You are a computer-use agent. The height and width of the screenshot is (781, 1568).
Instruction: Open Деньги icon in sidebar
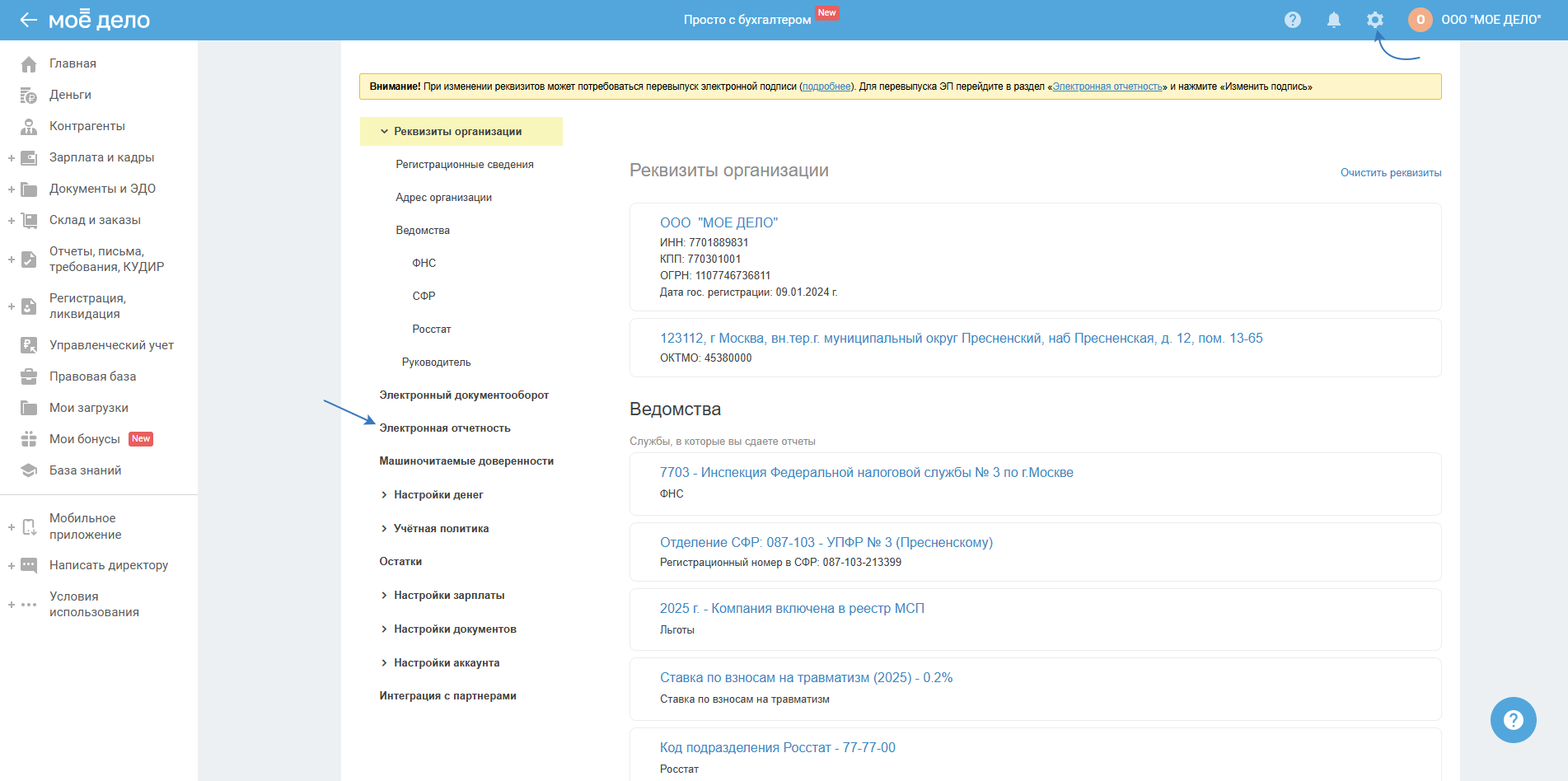click(x=29, y=96)
